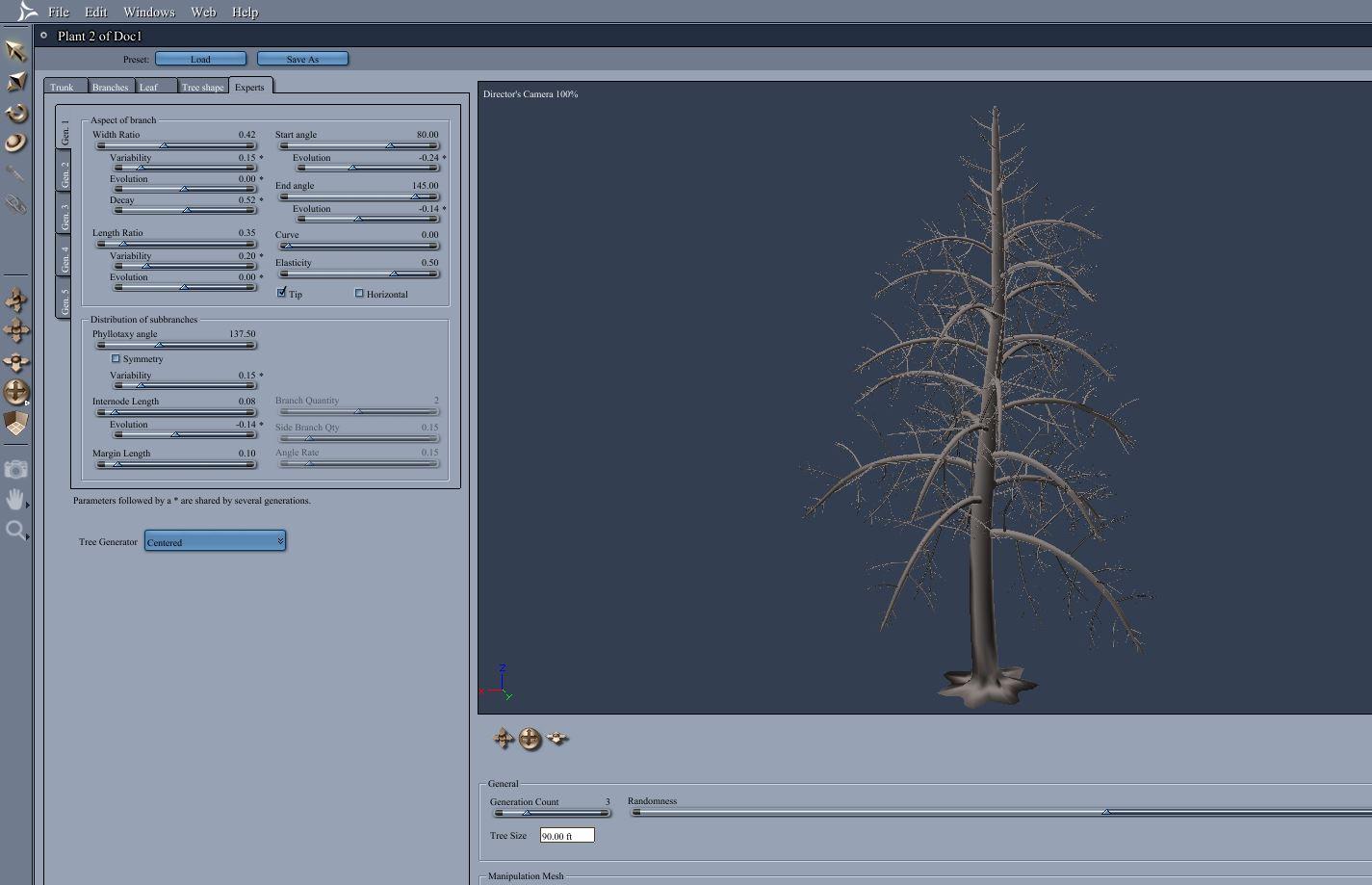The height and width of the screenshot is (885, 1372).
Task: Select the magnifying glass Zoom tool
Action: [x=15, y=530]
